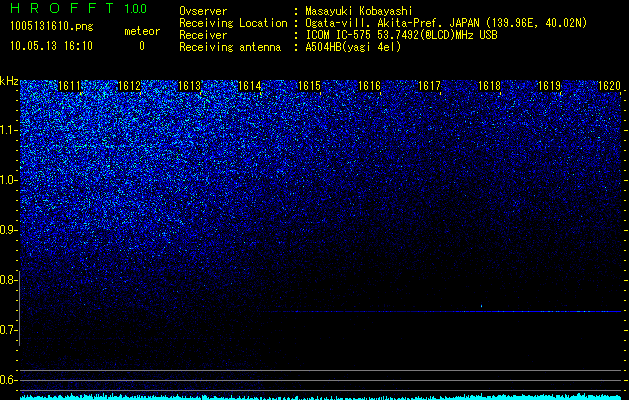Click the 1620 time marker
Screen dimensions: 629x400
click(x=609, y=86)
